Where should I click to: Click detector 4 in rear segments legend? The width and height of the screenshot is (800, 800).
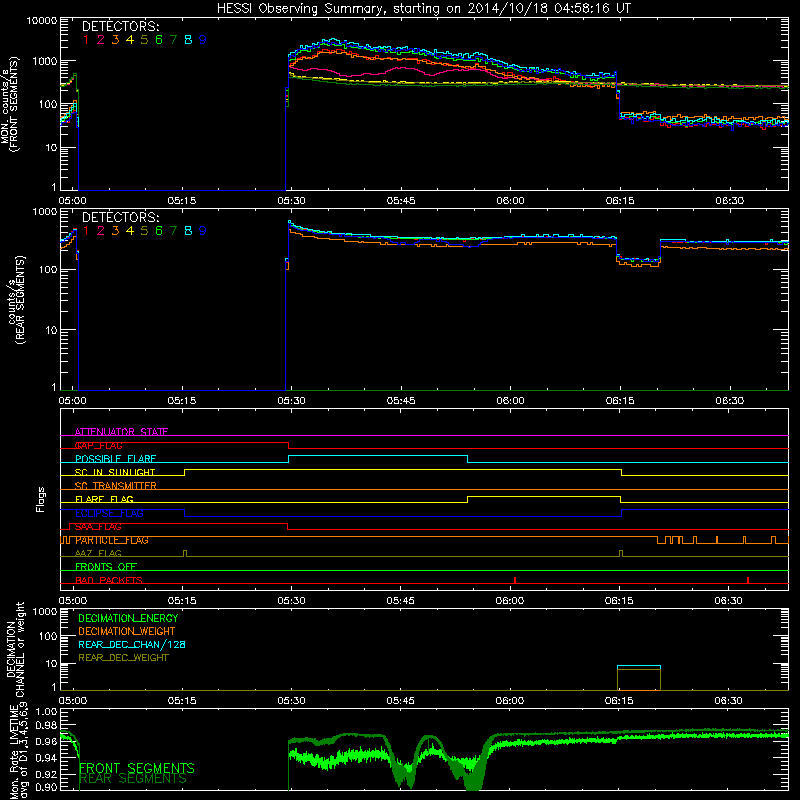point(130,231)
